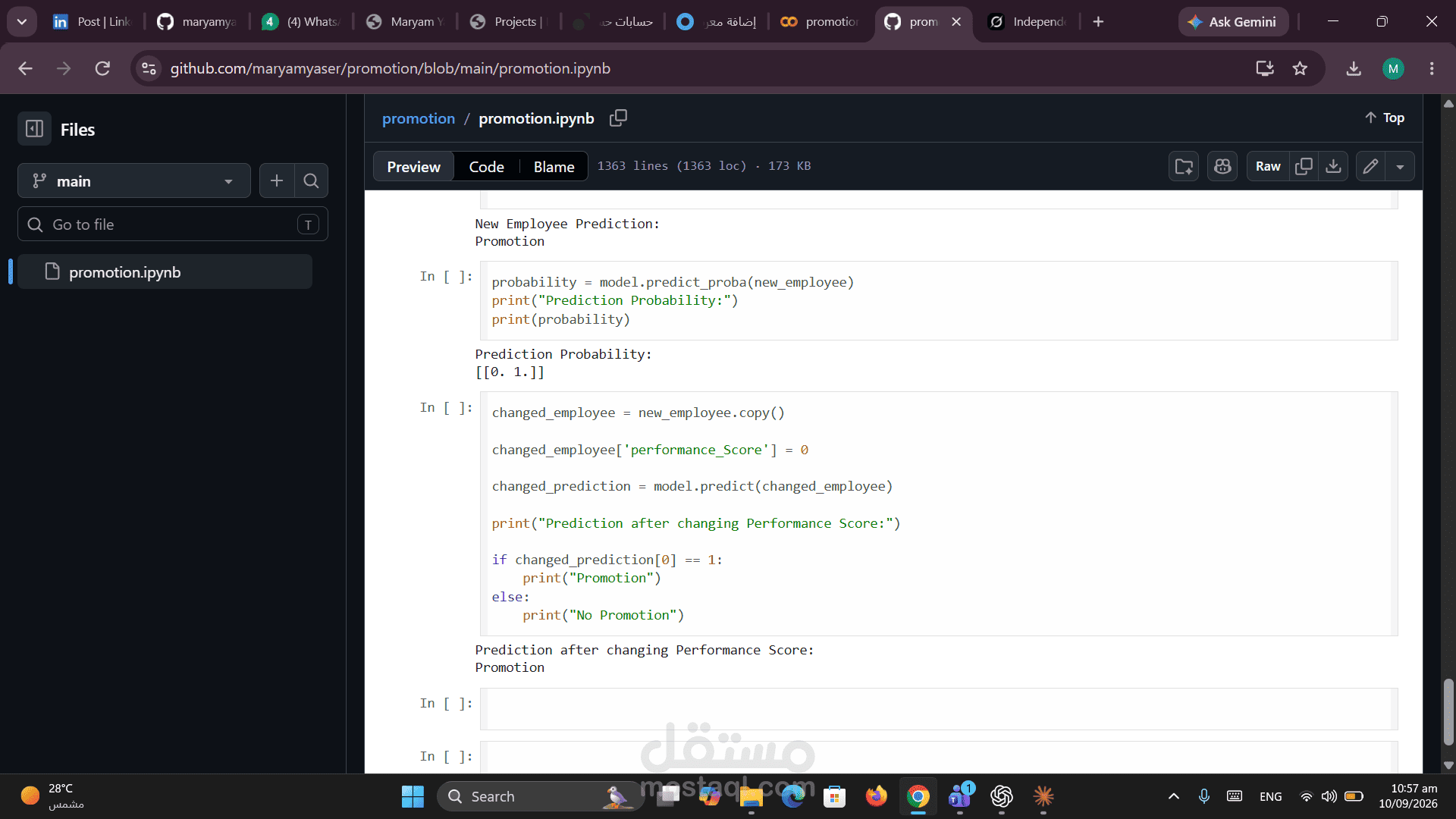The image size is (1456, 819).
Task: Edit file with the pencil icon
Action: pos(1370,166)
